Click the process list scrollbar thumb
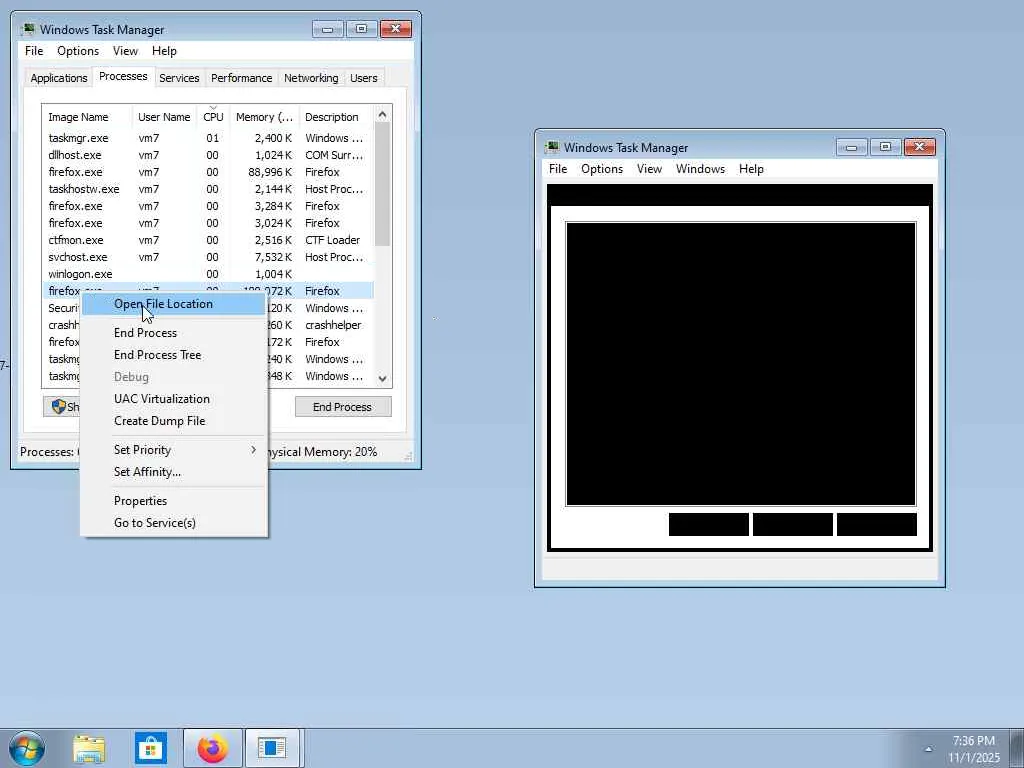The height and width of the screenshot is (768, 1024). [383, 184]
